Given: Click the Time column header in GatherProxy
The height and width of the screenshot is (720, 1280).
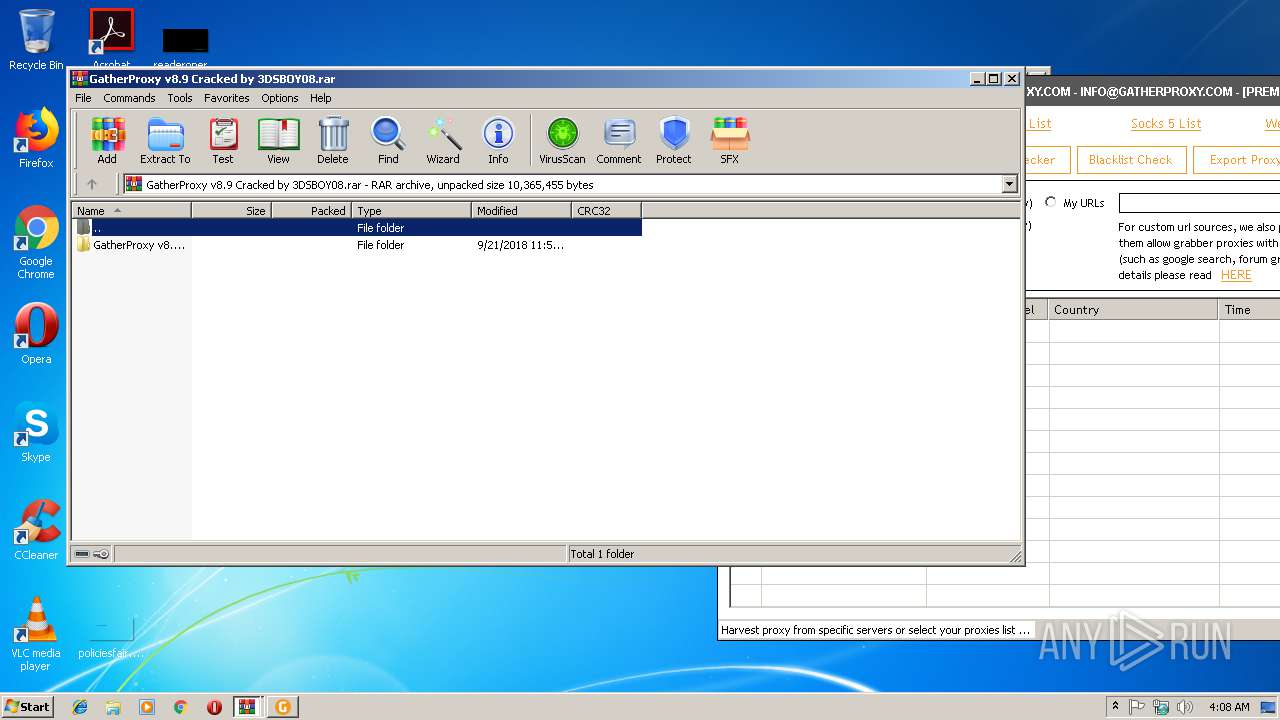Looking at the screenshot, I should [1249, 310].
